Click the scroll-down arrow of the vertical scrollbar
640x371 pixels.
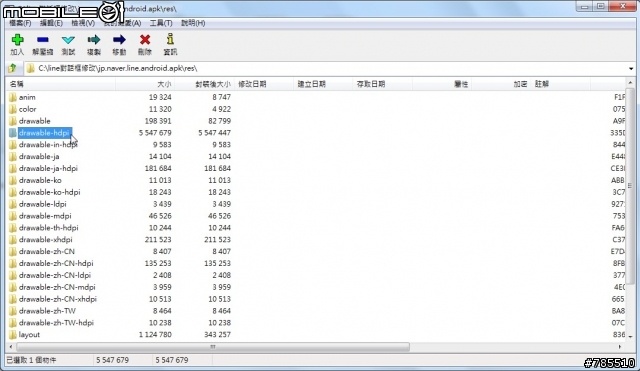click(630, 337)
